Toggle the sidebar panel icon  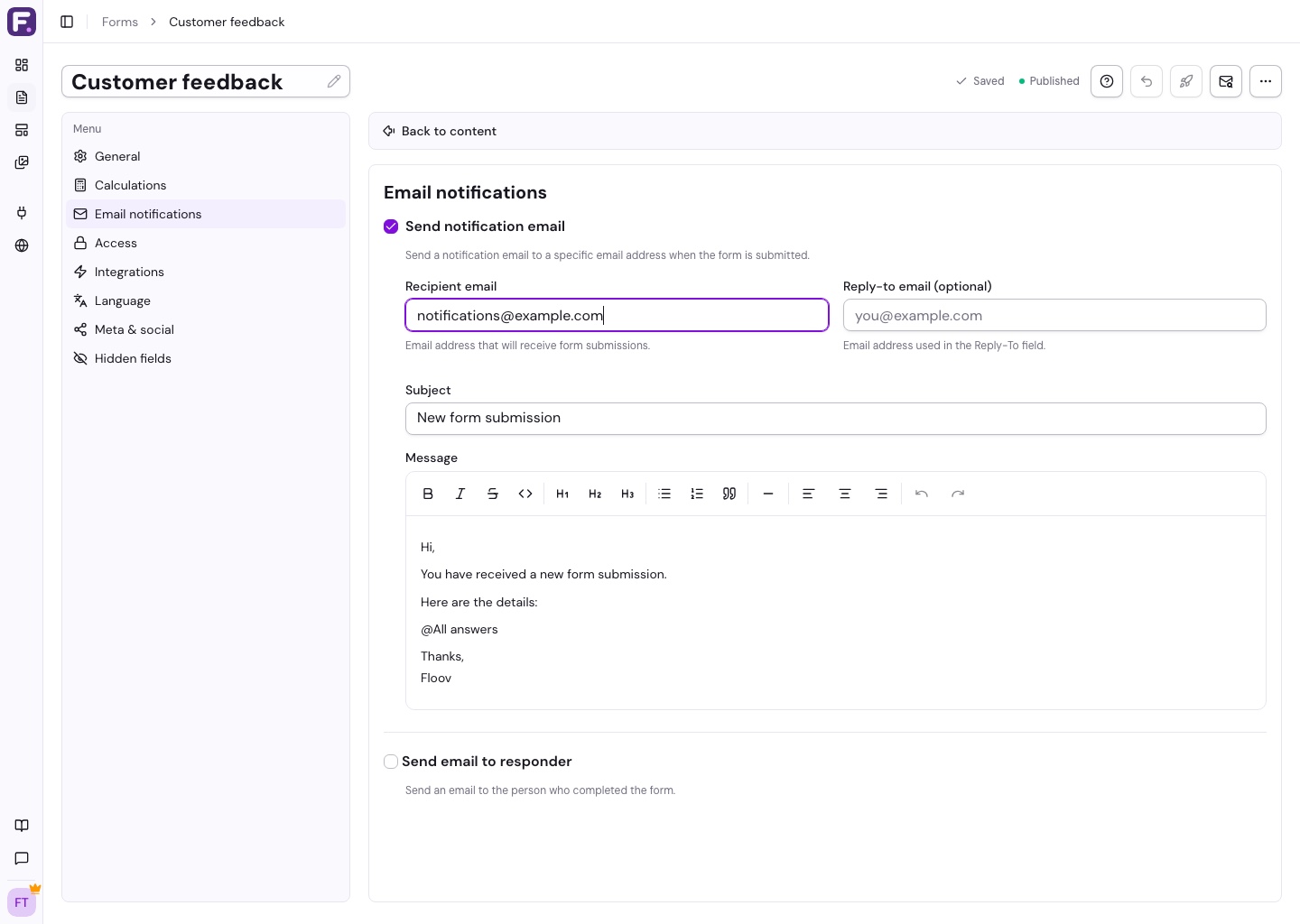(x=67, y=22)
